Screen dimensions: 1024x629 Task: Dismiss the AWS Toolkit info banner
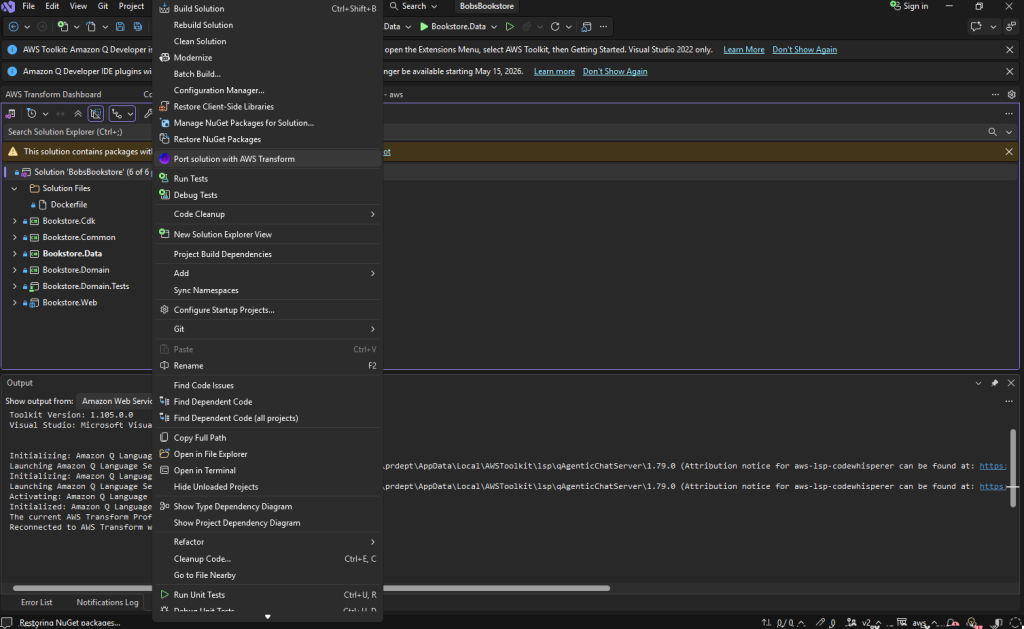[x=1010, y=50]
